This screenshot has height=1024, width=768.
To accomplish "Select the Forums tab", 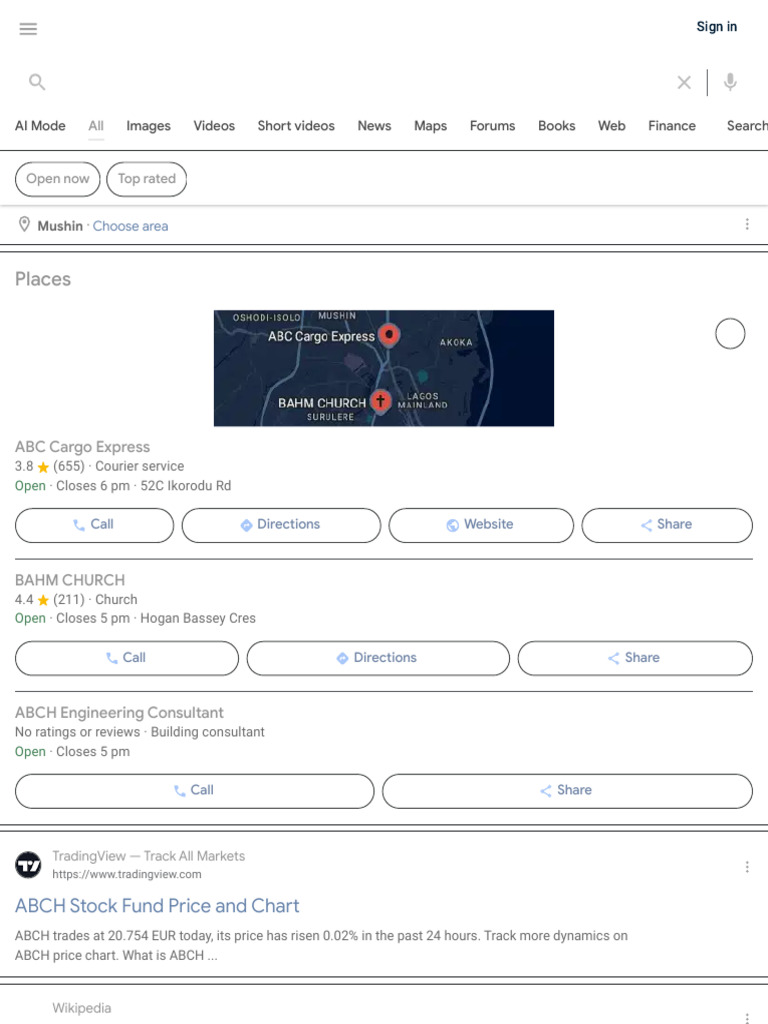I will coord(492,125).
